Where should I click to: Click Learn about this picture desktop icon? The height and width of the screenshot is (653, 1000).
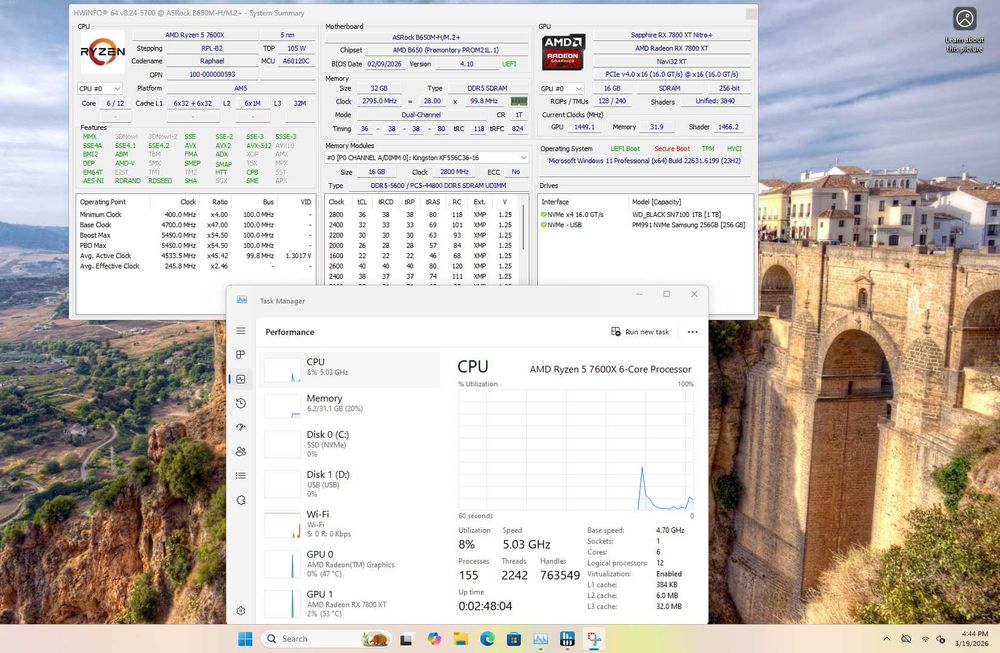(x=964, y=29)
